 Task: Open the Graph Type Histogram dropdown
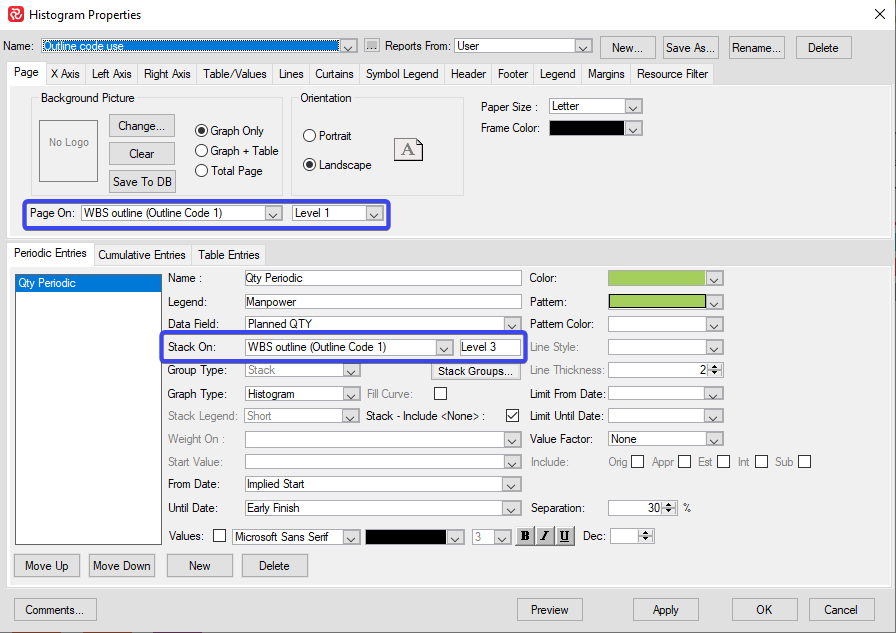pyautogui.click(x=351, y=394)
